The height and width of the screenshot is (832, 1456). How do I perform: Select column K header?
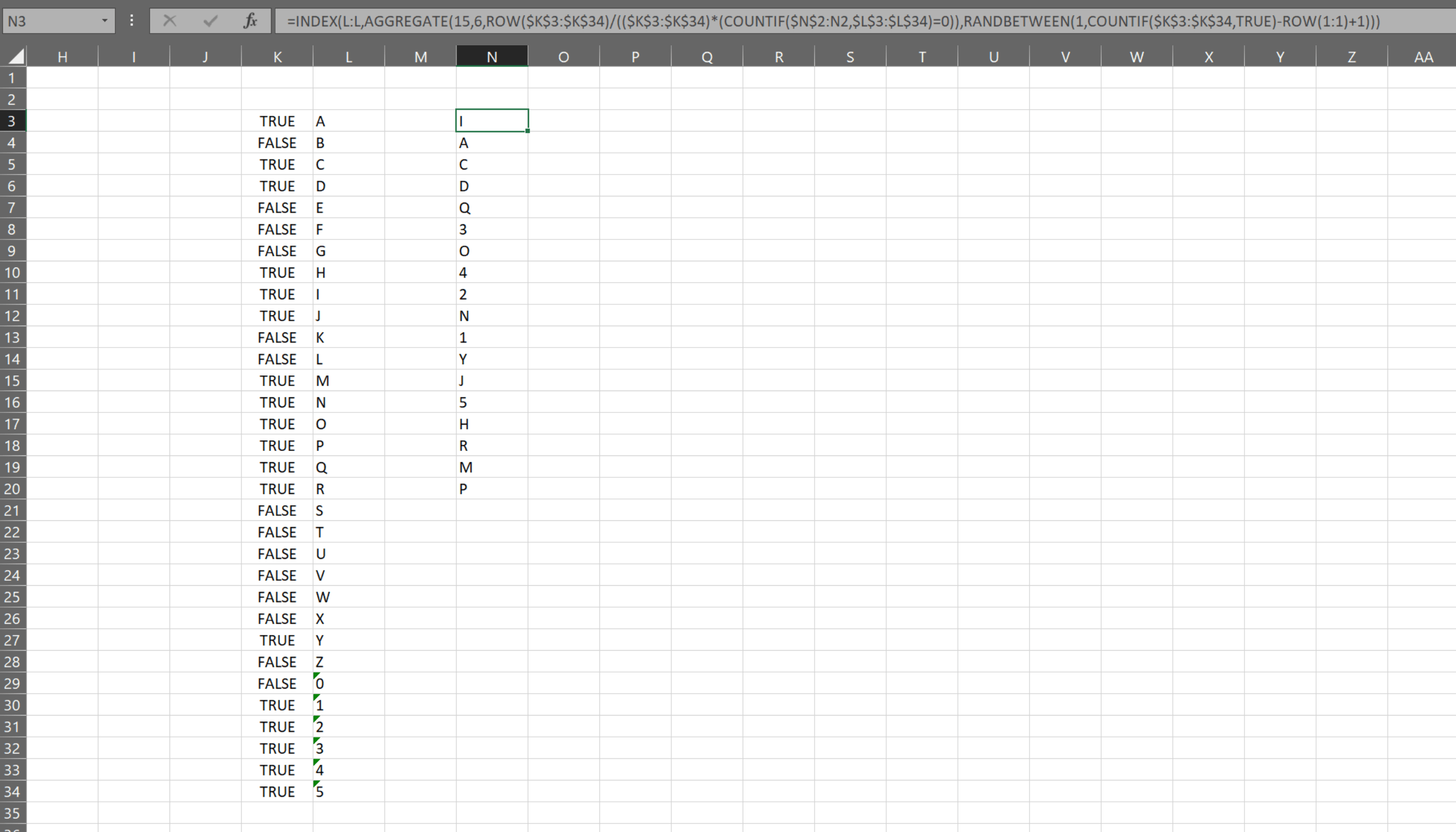click(x=277, y=57)
